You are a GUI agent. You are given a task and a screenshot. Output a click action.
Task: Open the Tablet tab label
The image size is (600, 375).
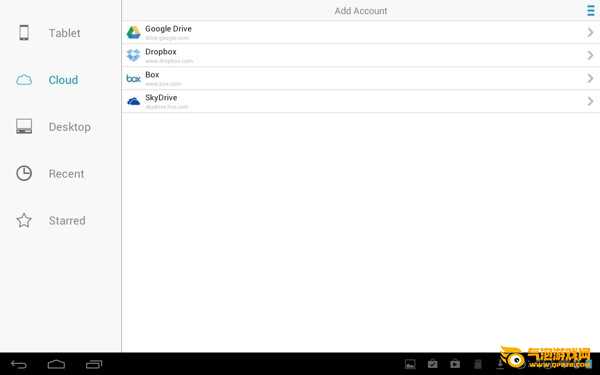point(64,33)
